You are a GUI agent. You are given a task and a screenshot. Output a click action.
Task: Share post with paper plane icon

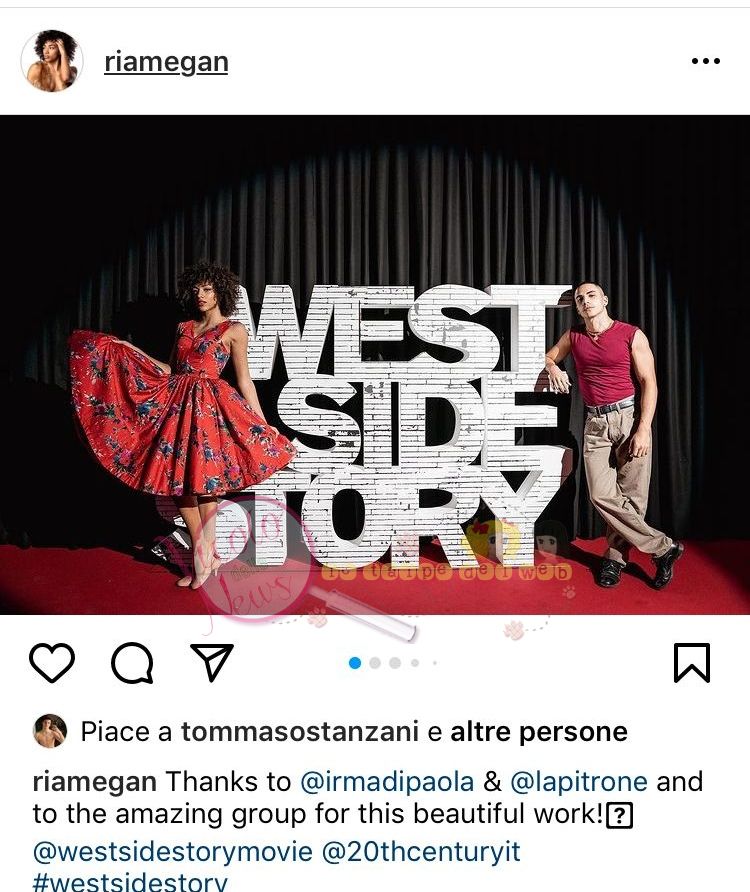(212, 662)
